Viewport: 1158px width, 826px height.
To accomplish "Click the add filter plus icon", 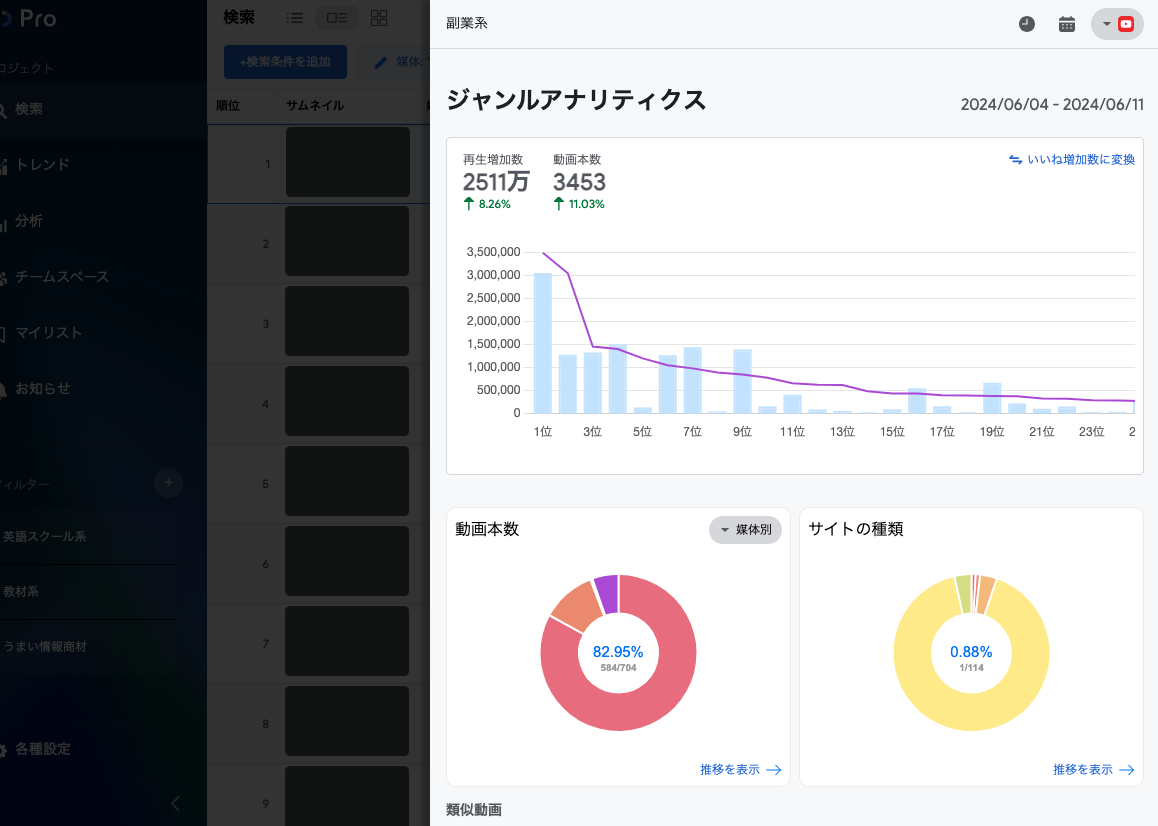I will (x=168, y=484).
